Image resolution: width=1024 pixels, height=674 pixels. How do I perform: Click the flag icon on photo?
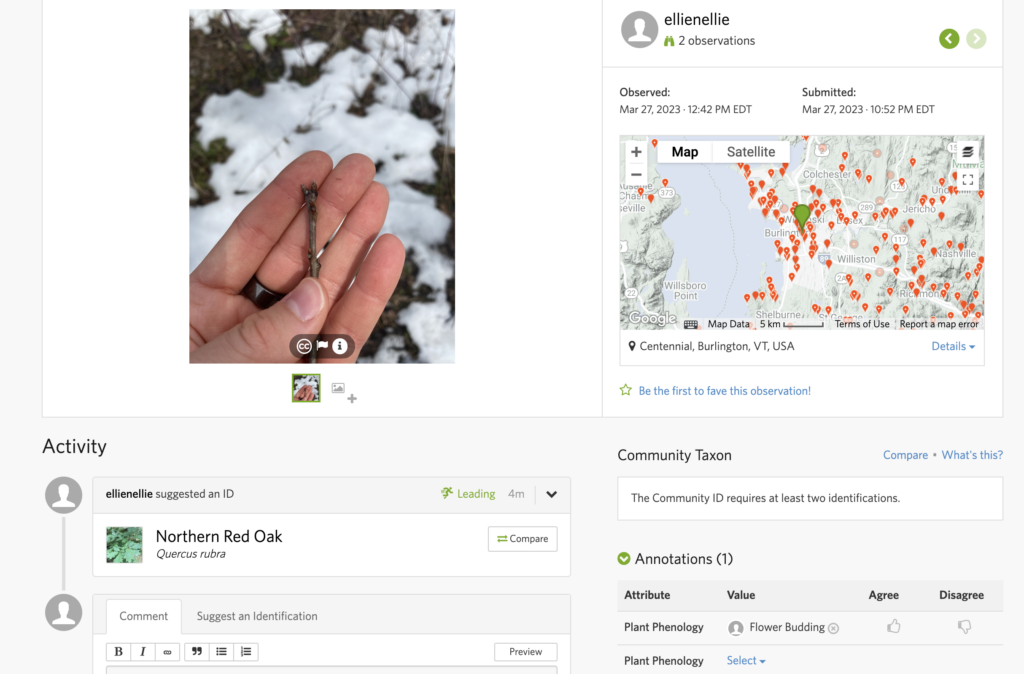322,346
